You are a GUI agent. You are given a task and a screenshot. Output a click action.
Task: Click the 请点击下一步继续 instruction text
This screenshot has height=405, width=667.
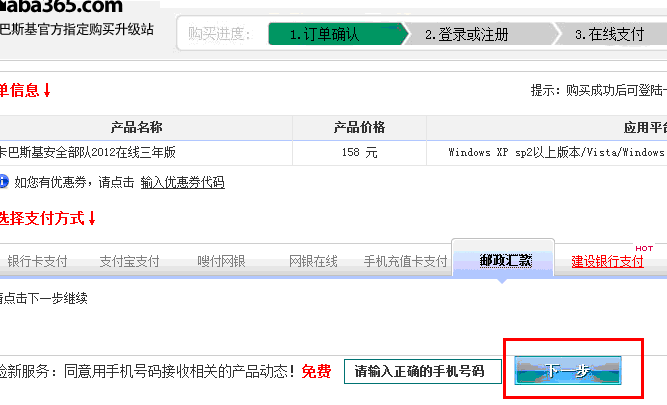(x=43, y=298)
